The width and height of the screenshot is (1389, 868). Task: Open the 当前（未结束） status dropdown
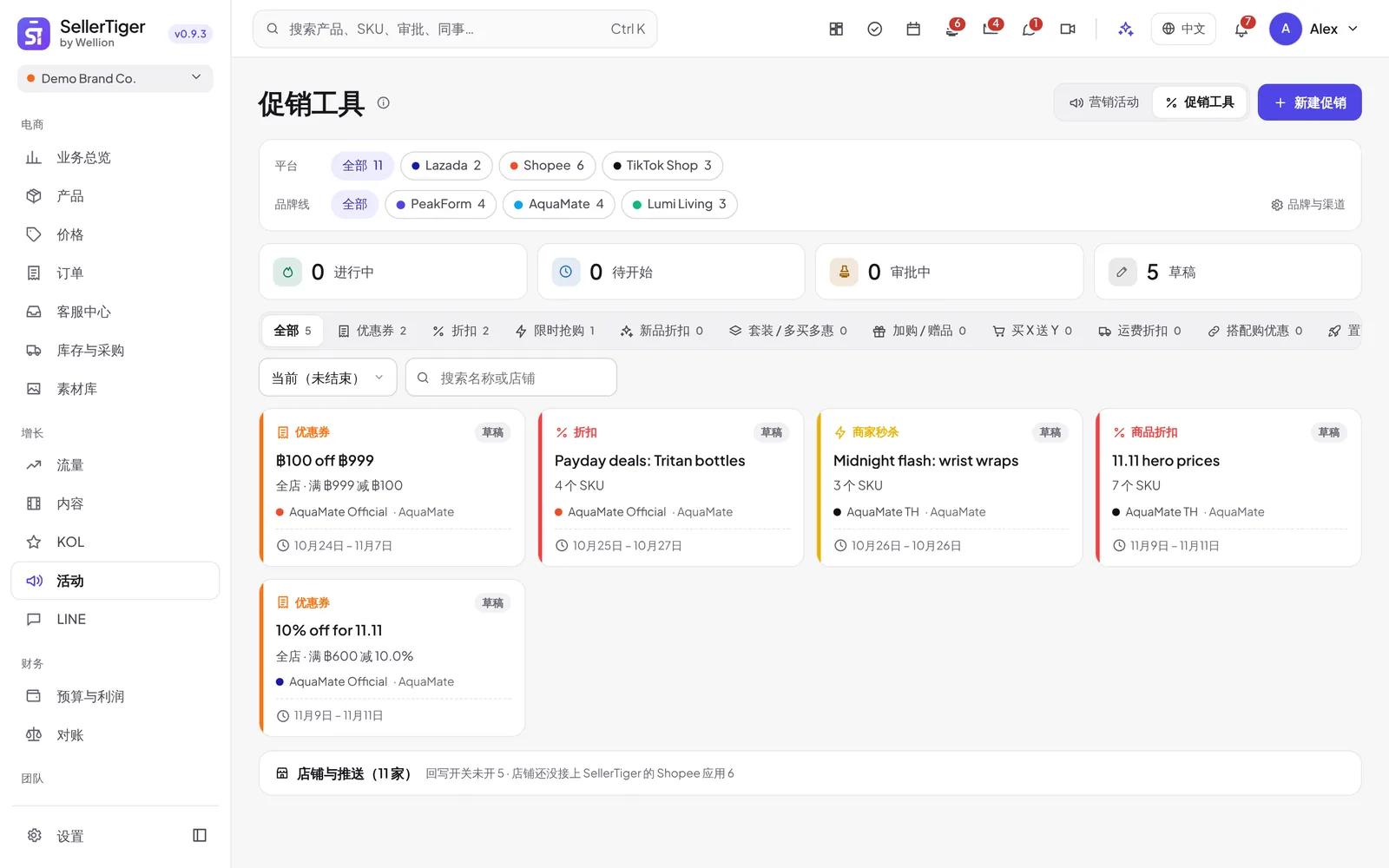pos(328,378)
